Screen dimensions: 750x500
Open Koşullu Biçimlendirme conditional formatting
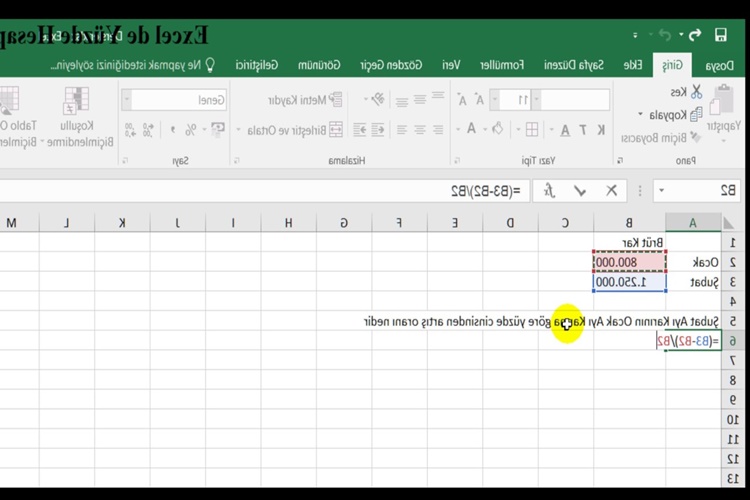pos(79,117)
